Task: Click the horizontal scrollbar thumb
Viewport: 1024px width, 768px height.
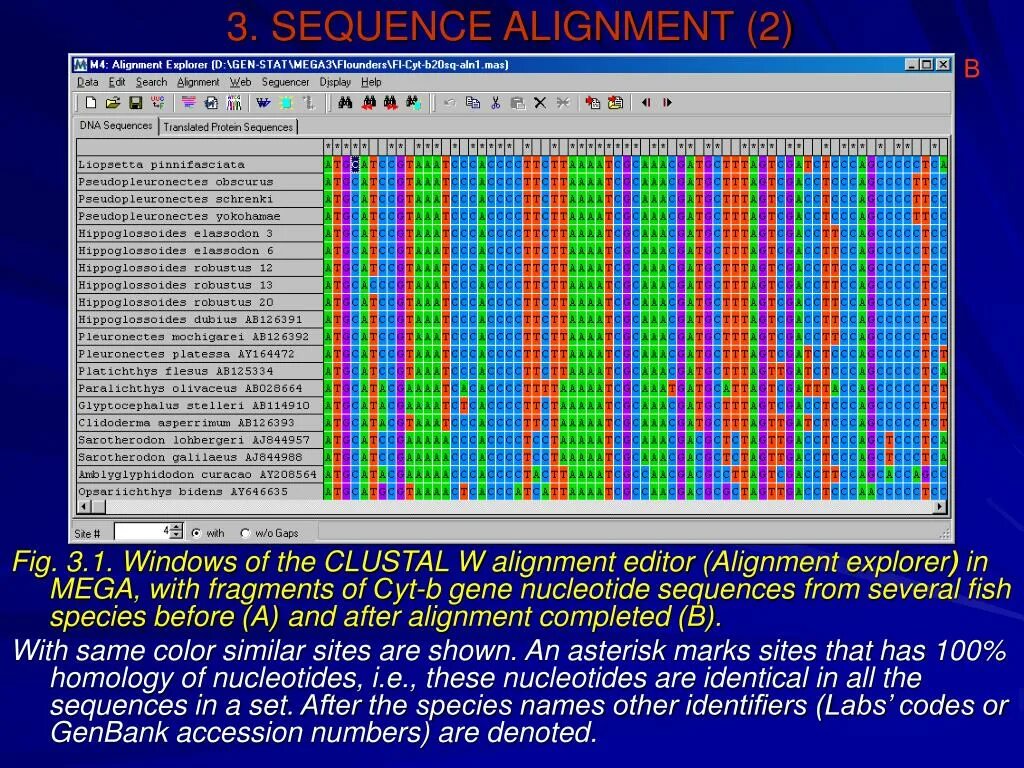Action: (x=98, y=506)
